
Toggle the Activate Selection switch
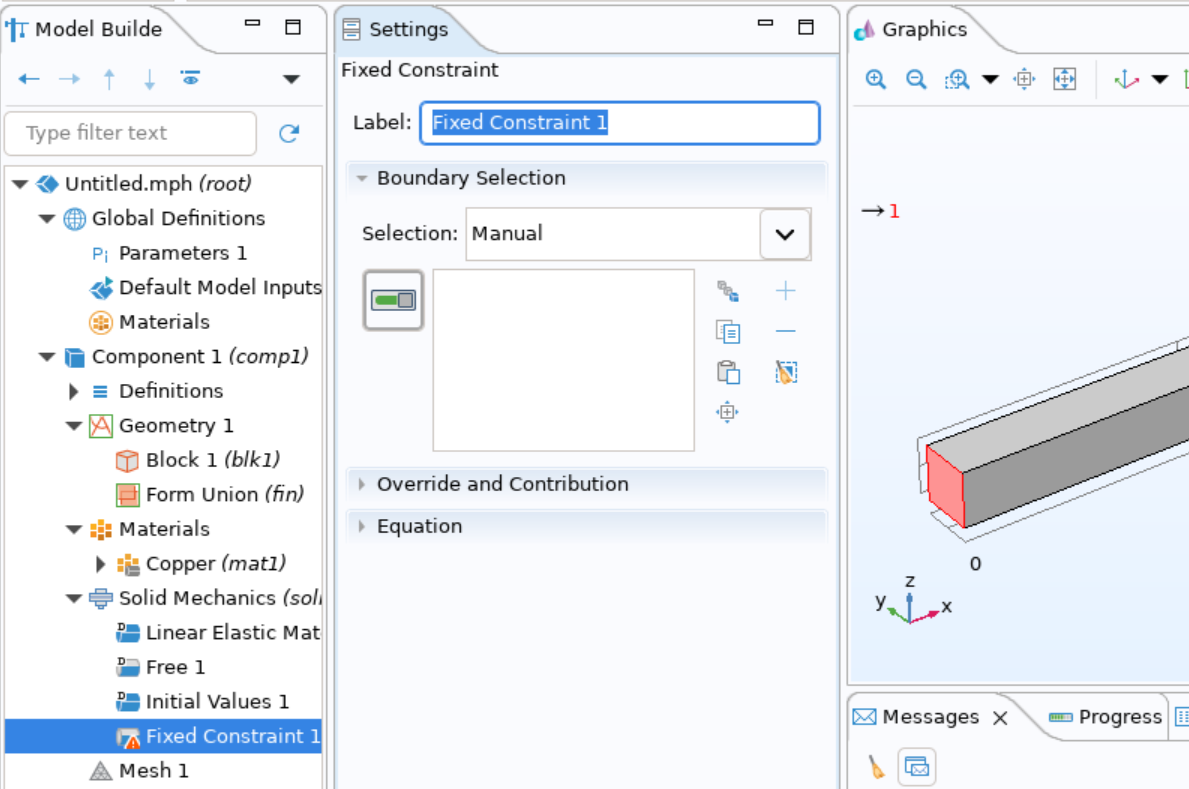pos(393,300)
